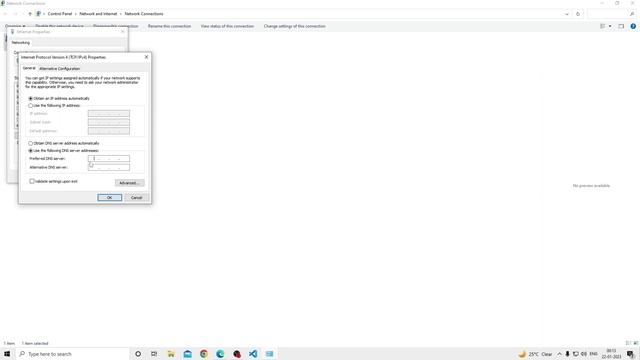
Task: Show hidden system tray icons
Action: [559, 354]
